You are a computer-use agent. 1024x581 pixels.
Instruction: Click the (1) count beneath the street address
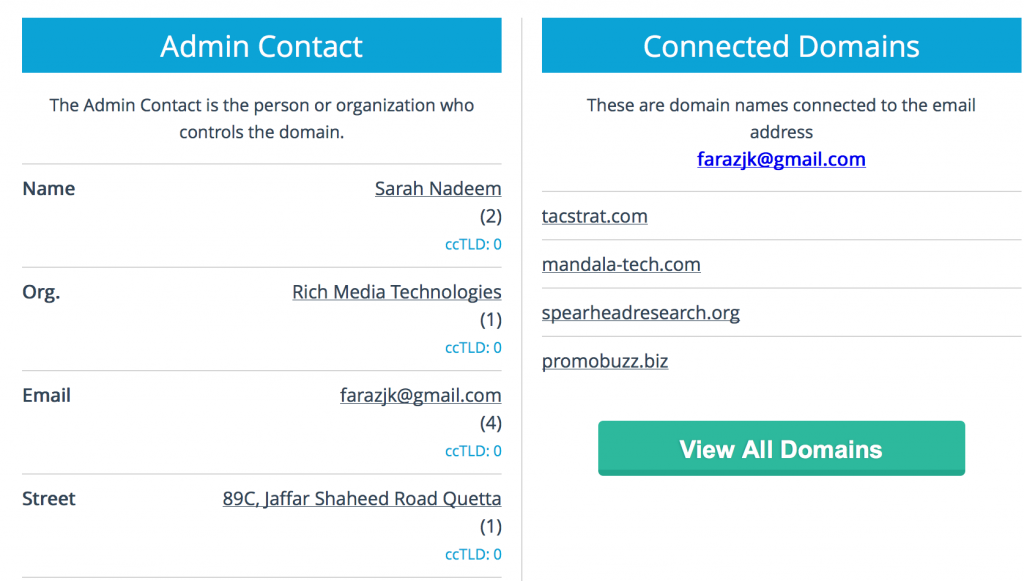(490, 526)
